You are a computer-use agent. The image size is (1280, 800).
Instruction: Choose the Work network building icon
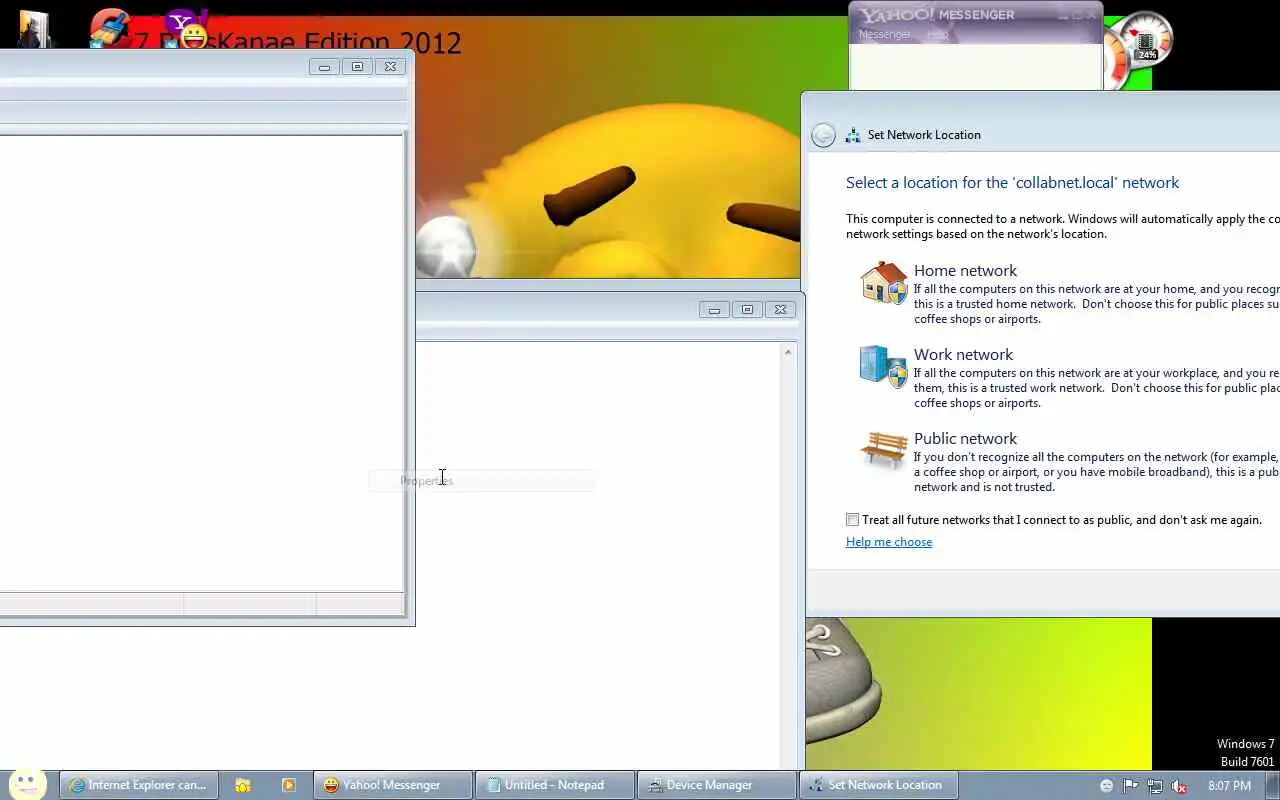click(883, 367)
